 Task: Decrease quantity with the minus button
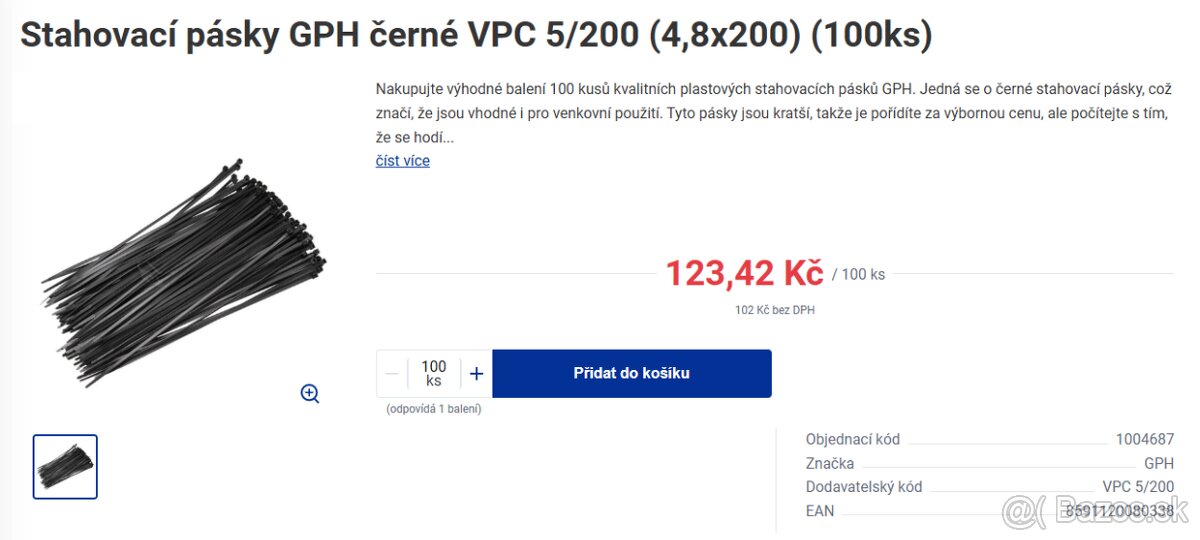click(392, 374)
